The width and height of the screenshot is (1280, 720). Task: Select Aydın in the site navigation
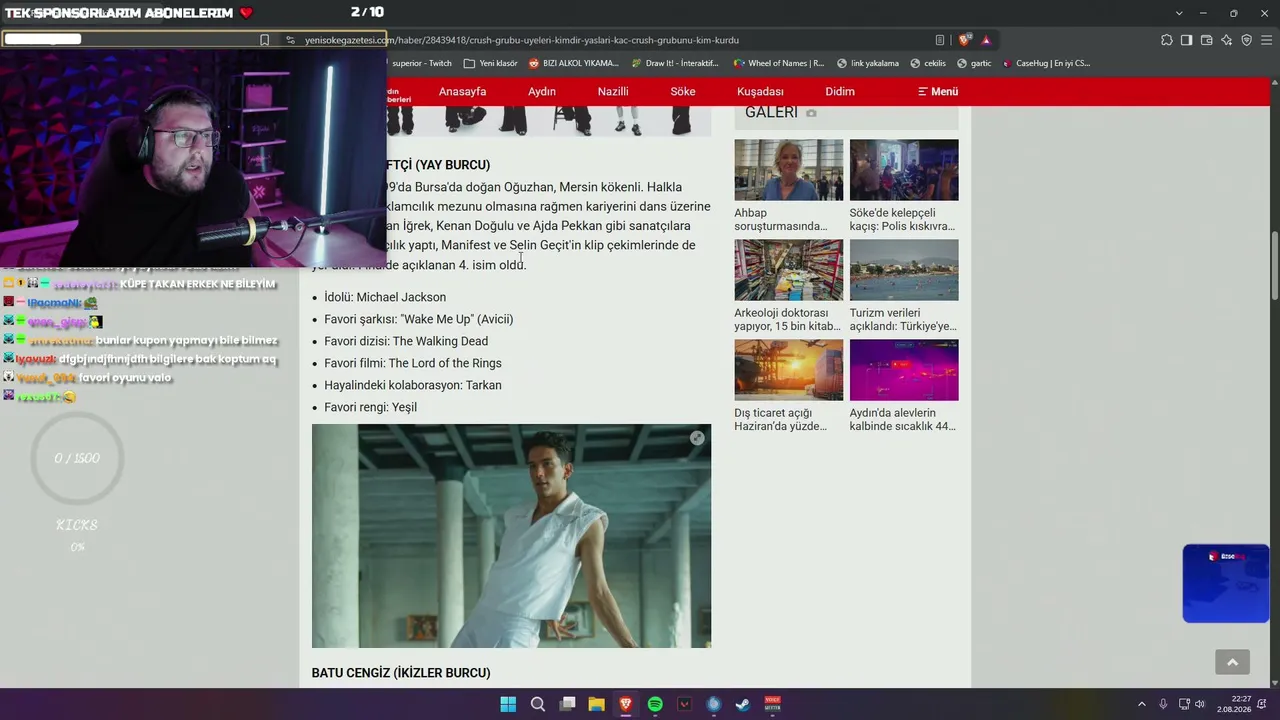click(542, 91)
